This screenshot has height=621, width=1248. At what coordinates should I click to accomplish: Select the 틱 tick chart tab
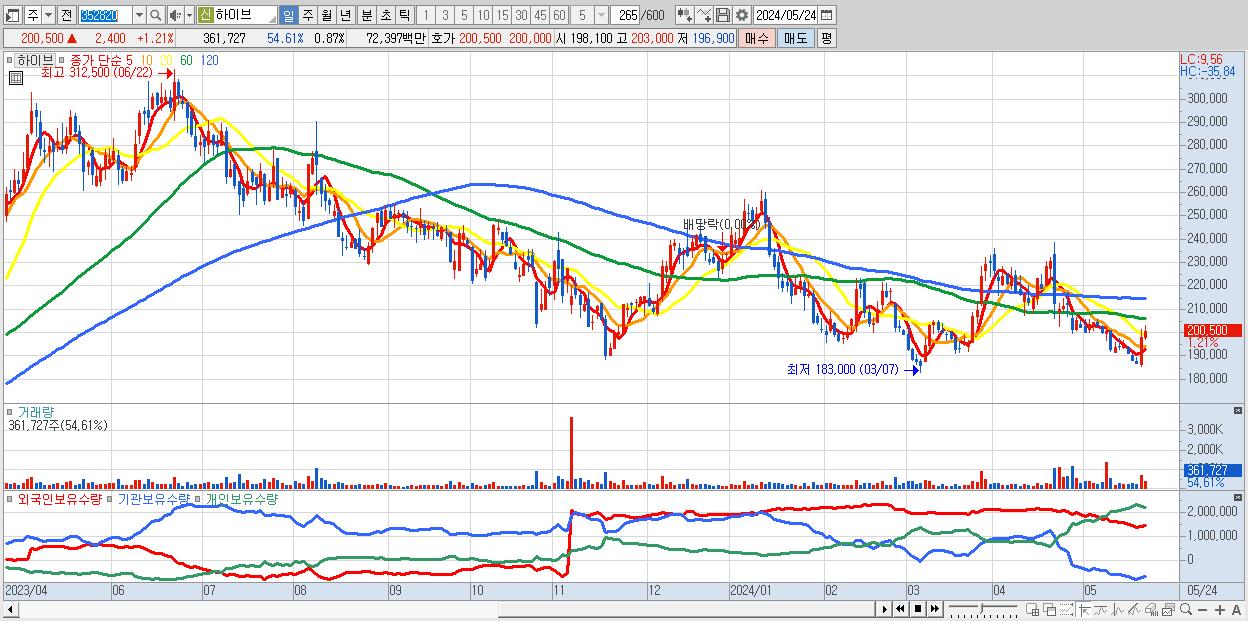click(404, 15)
